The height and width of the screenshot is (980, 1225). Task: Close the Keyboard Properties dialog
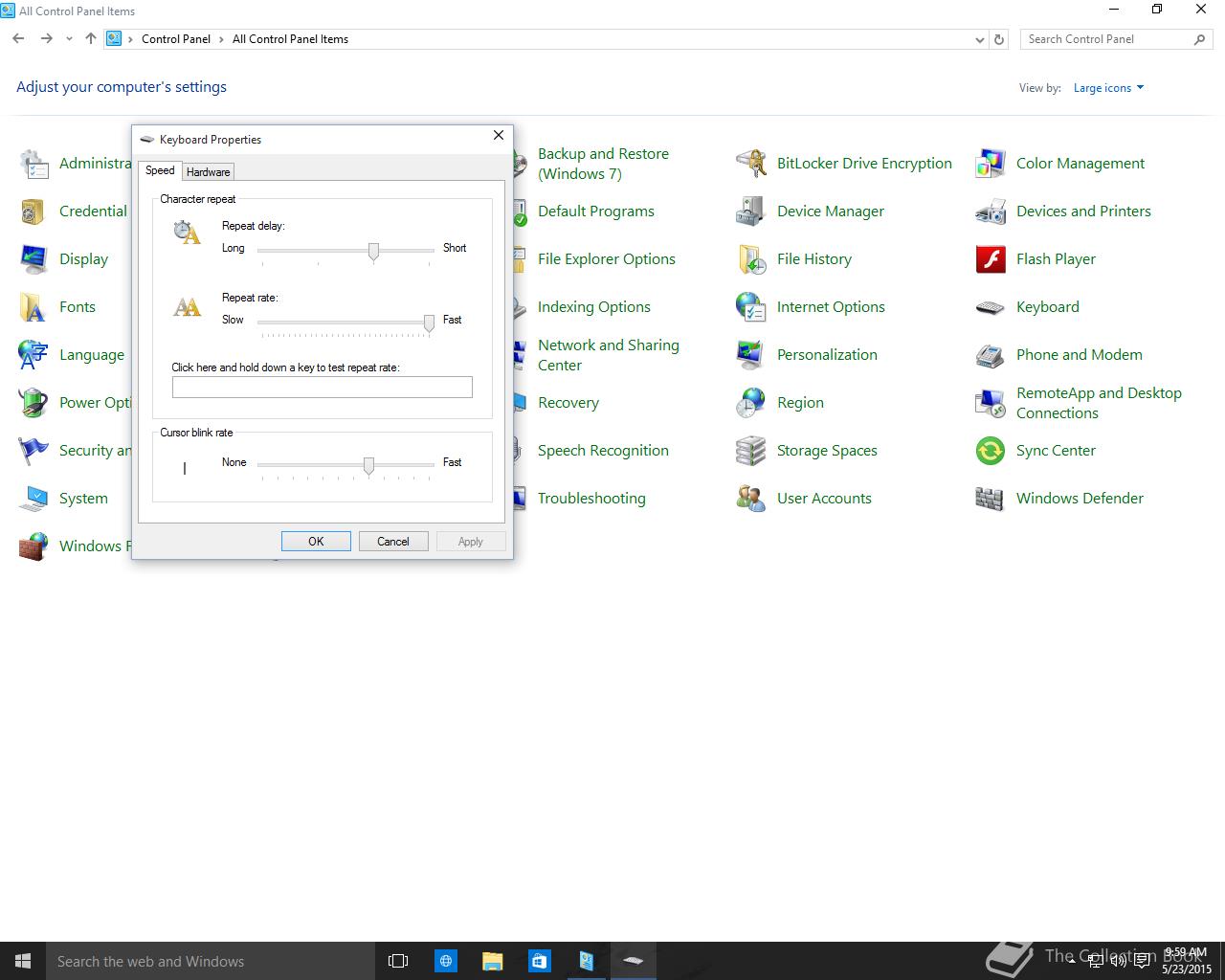[x=498, y=136]
